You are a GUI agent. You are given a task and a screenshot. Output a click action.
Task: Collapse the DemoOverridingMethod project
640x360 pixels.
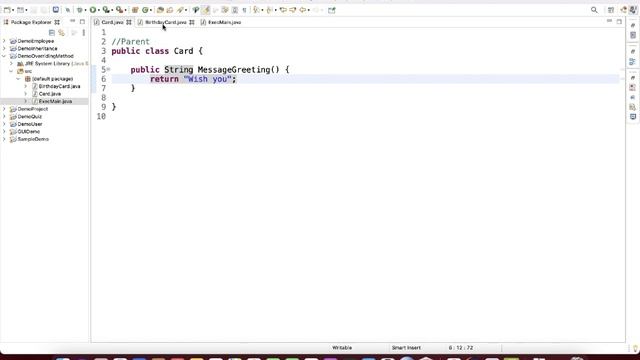pos(4,56)
